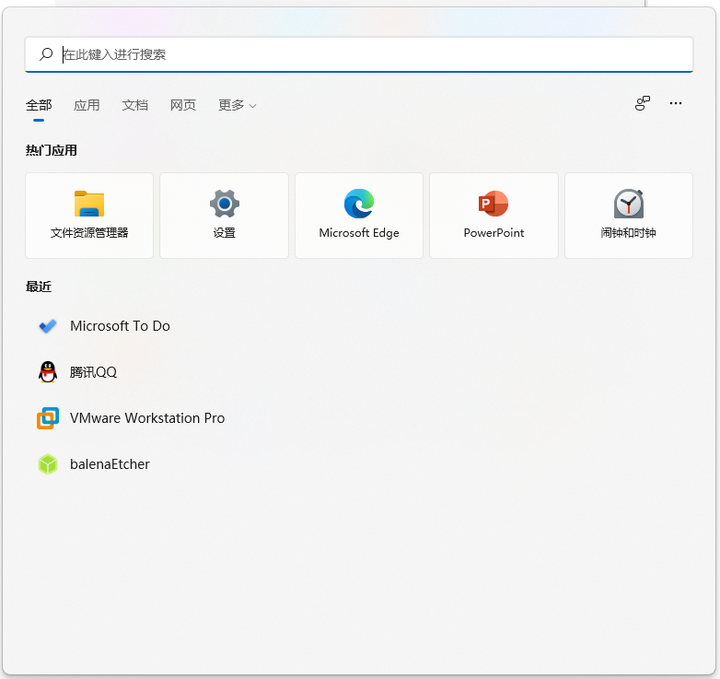
Task: Open the 设置 gear icon
Action: pos(224,203)
